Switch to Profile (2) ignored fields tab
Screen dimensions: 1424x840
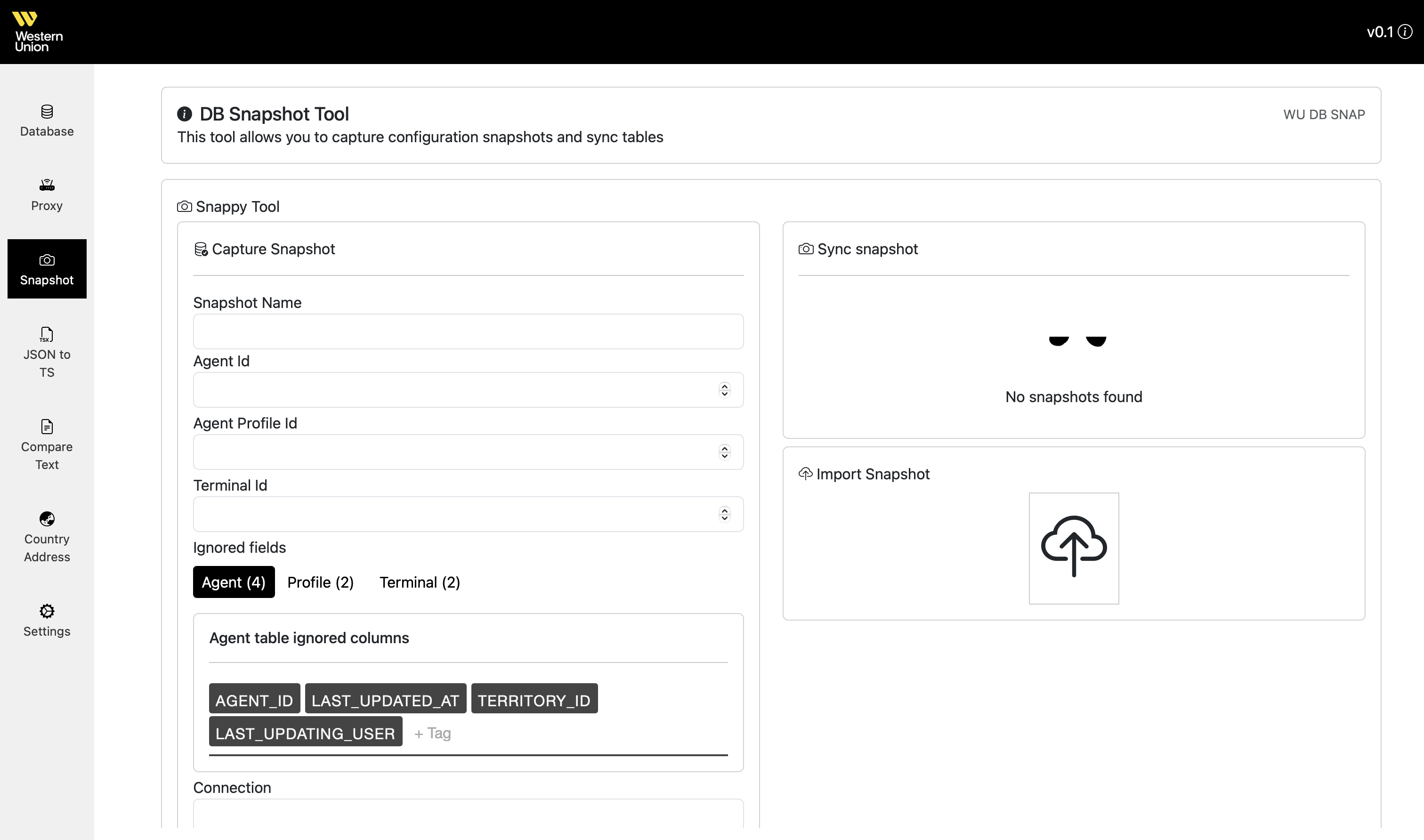320,582
